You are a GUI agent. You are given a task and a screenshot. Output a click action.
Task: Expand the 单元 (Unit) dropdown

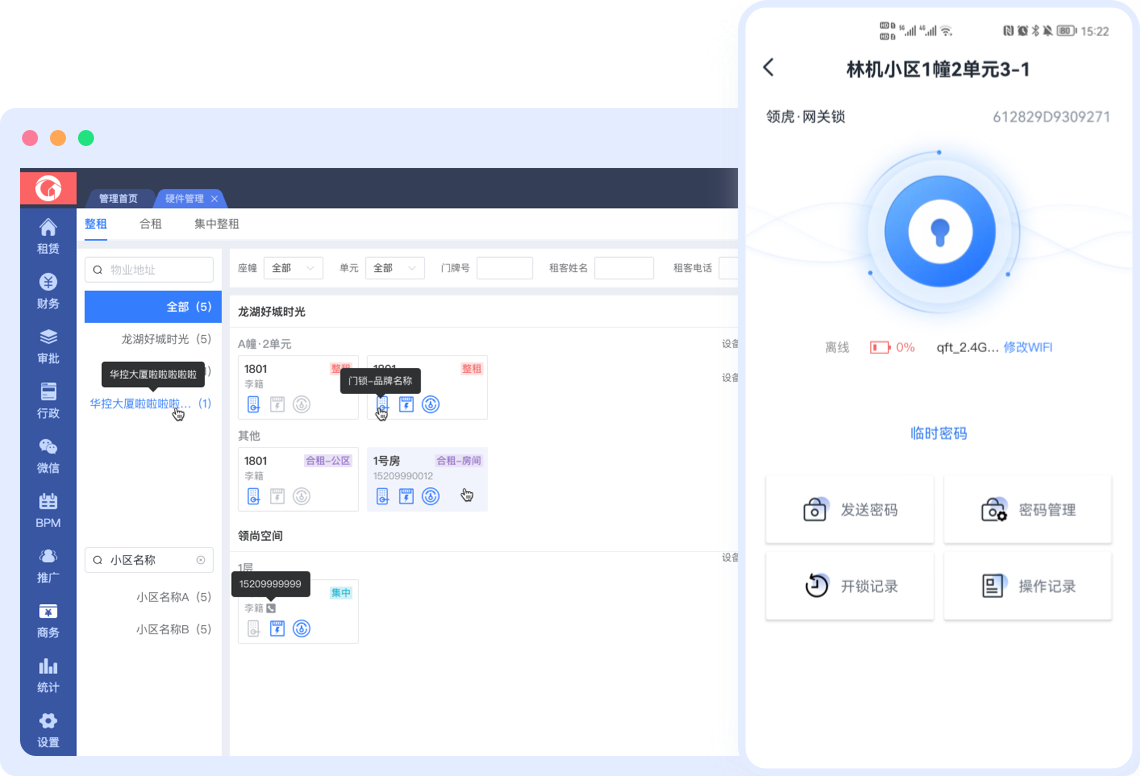pos(395,268)
